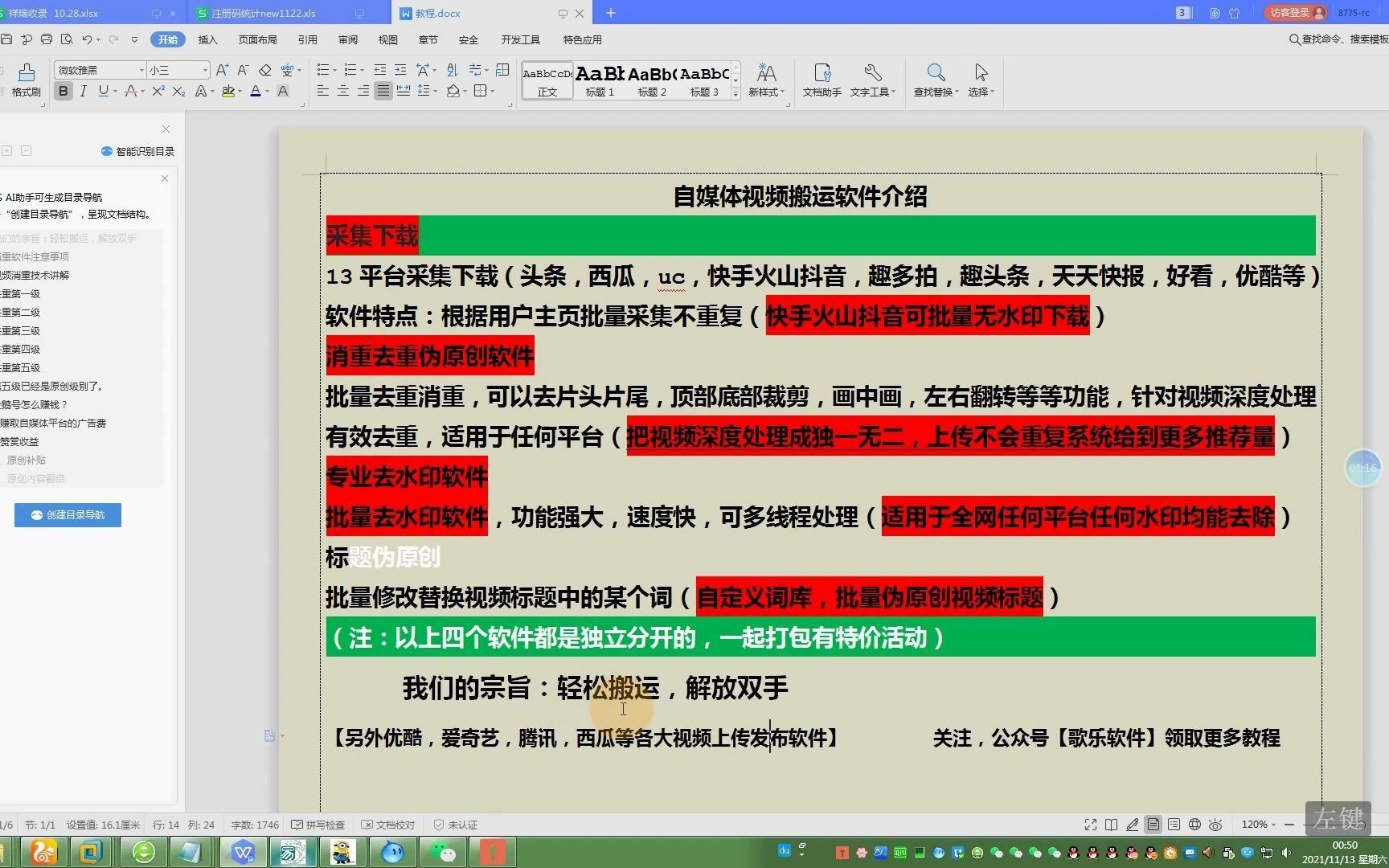1389x868 pixels.
Task: Expand borders dropdown arrow
Action: tap(493, 92)
